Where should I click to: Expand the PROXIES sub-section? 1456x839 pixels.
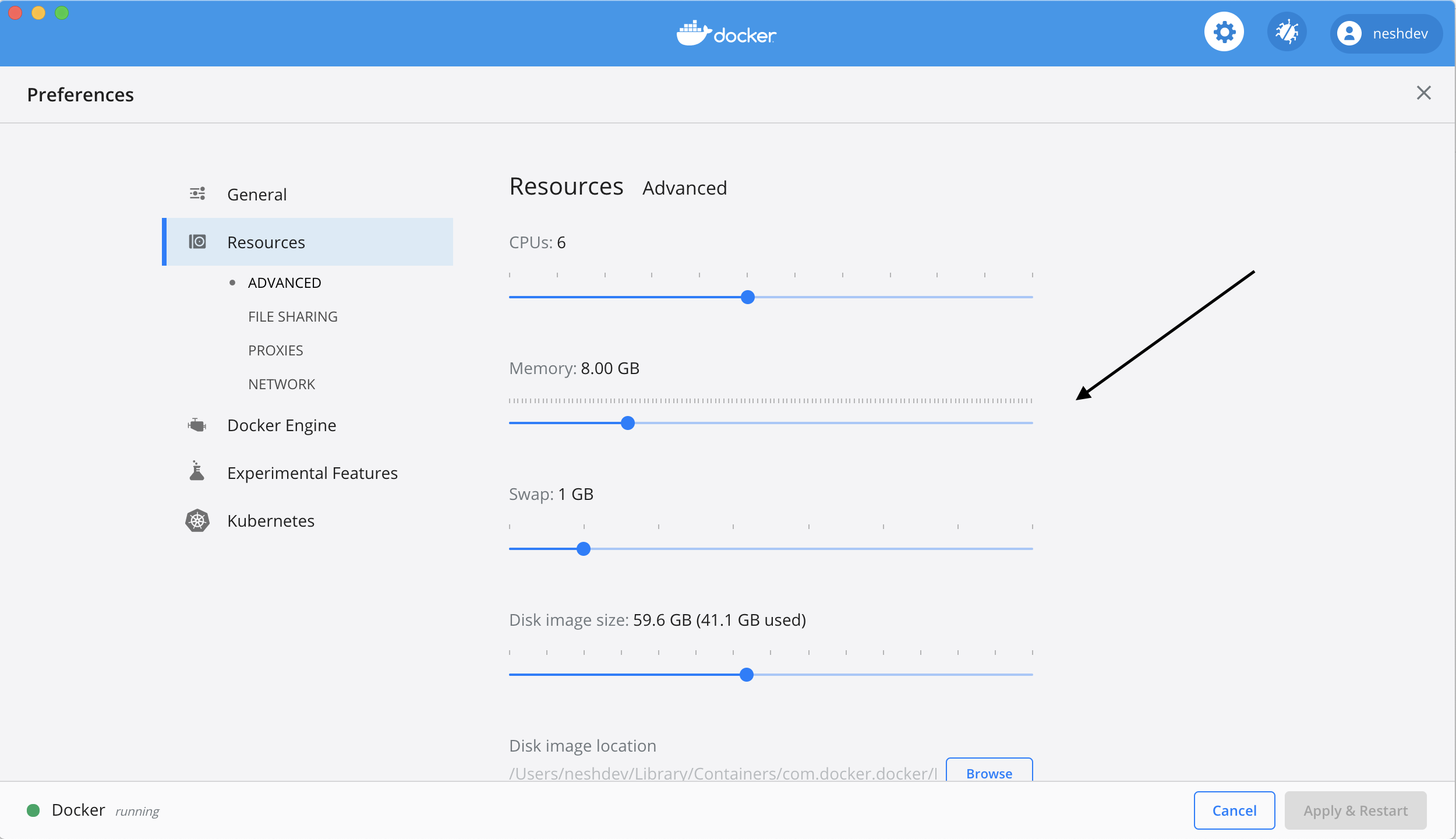[274, 350]
